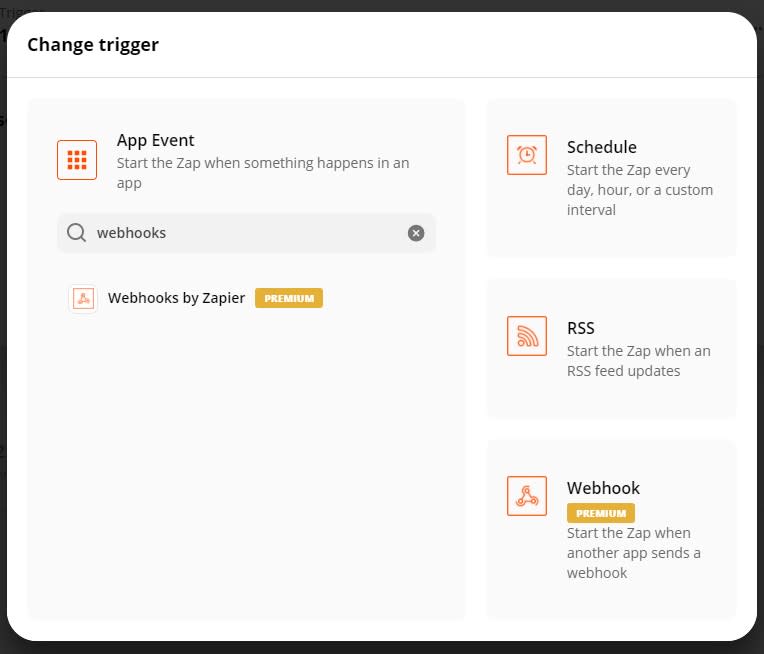This screenshot has height=654, width=764.
Task: Choose the Webhook trigger title
Action: tap(603, 488)
